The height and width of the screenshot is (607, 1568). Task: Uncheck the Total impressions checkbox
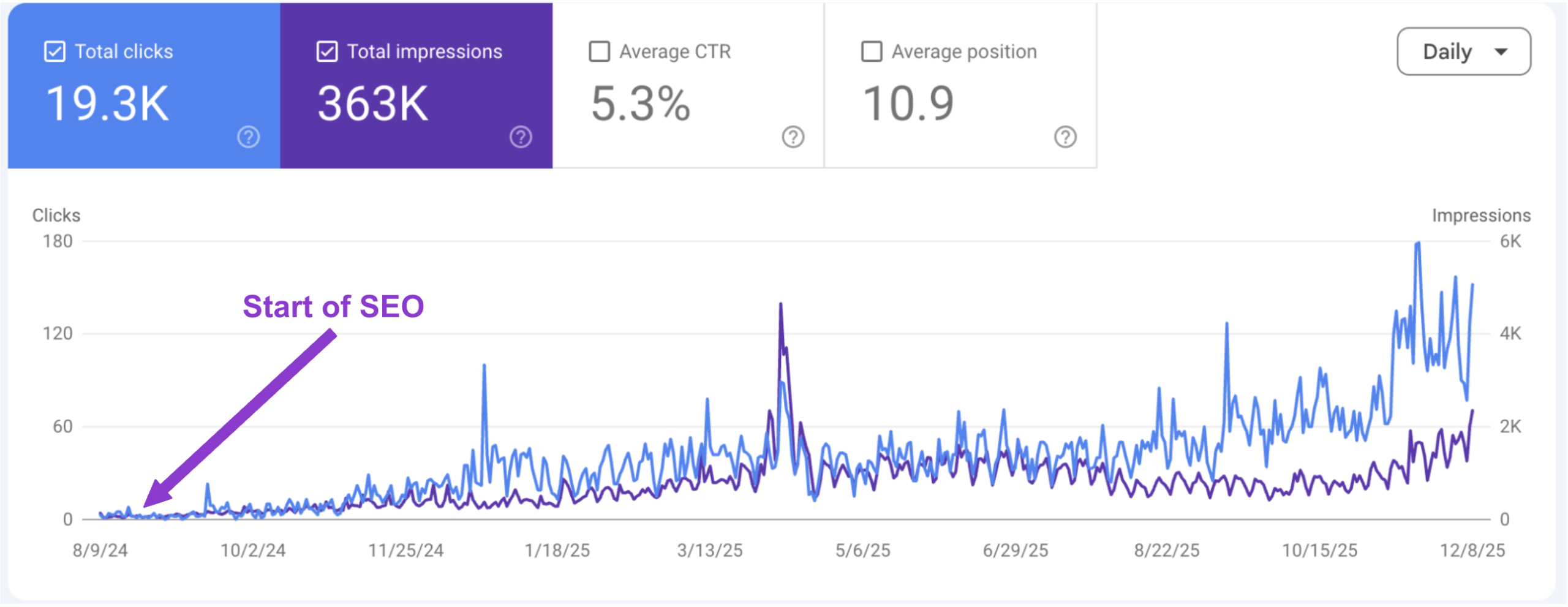pyautogui.click(x=326, y=51)
